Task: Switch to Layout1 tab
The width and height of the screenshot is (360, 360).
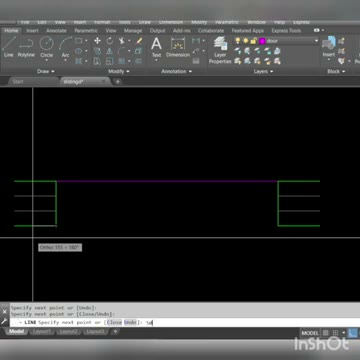Action: [42, 332]
